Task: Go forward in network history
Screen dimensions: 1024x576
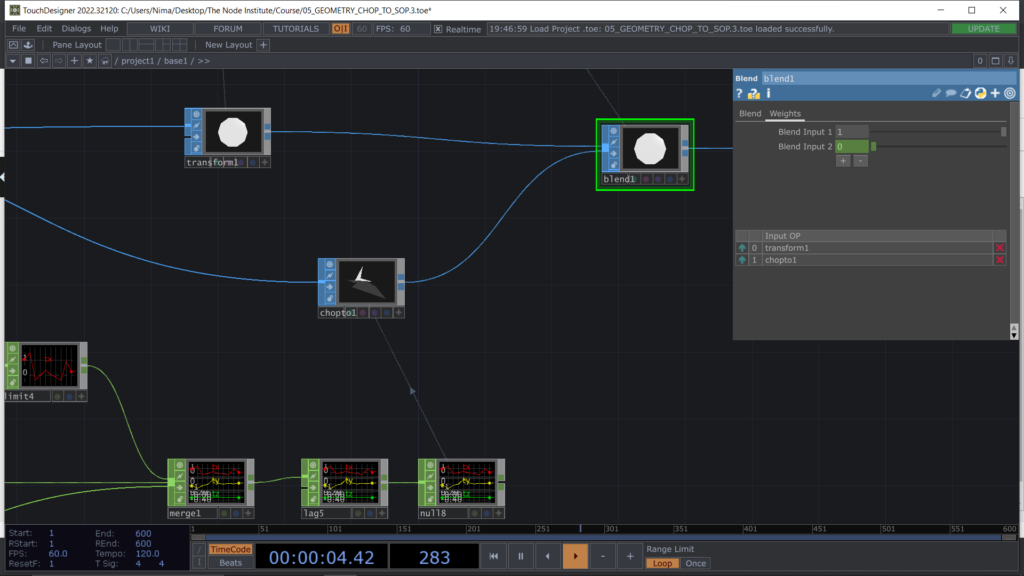Action: point(59,61)
